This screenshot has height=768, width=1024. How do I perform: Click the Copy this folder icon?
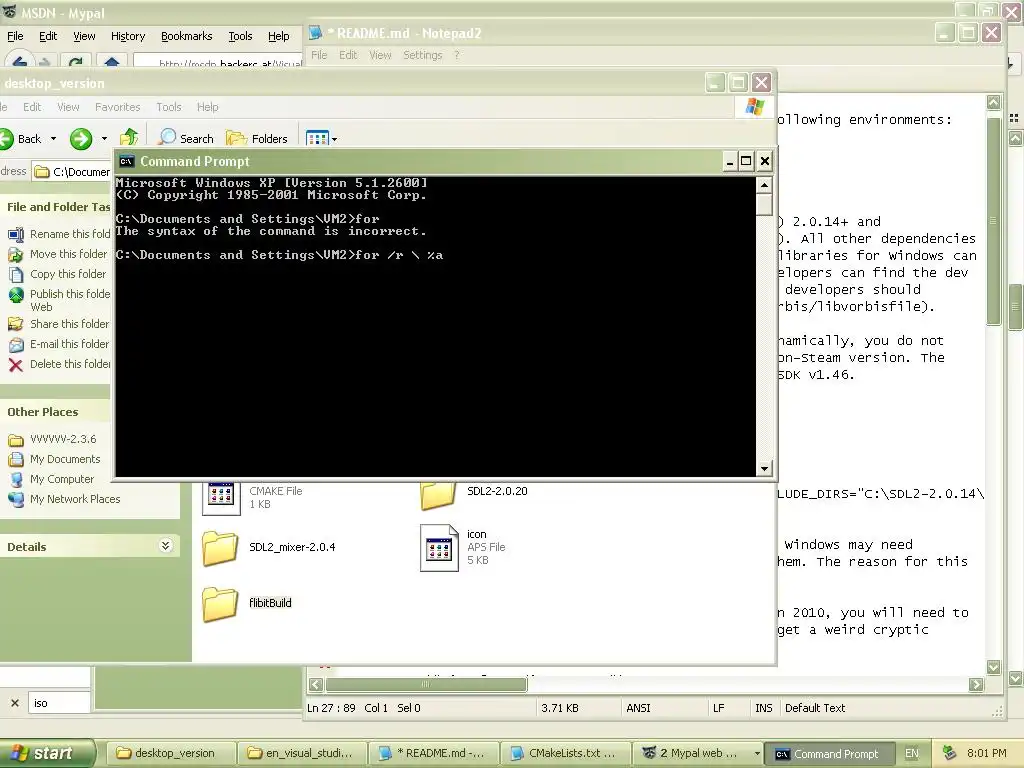(16, 274)
